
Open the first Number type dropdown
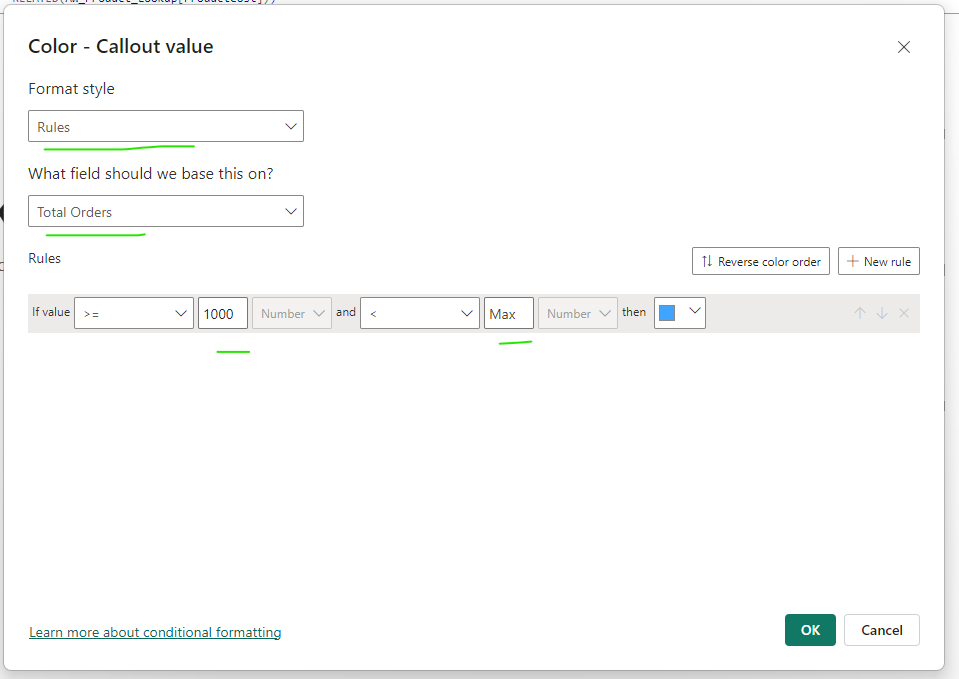click(292, 313)
